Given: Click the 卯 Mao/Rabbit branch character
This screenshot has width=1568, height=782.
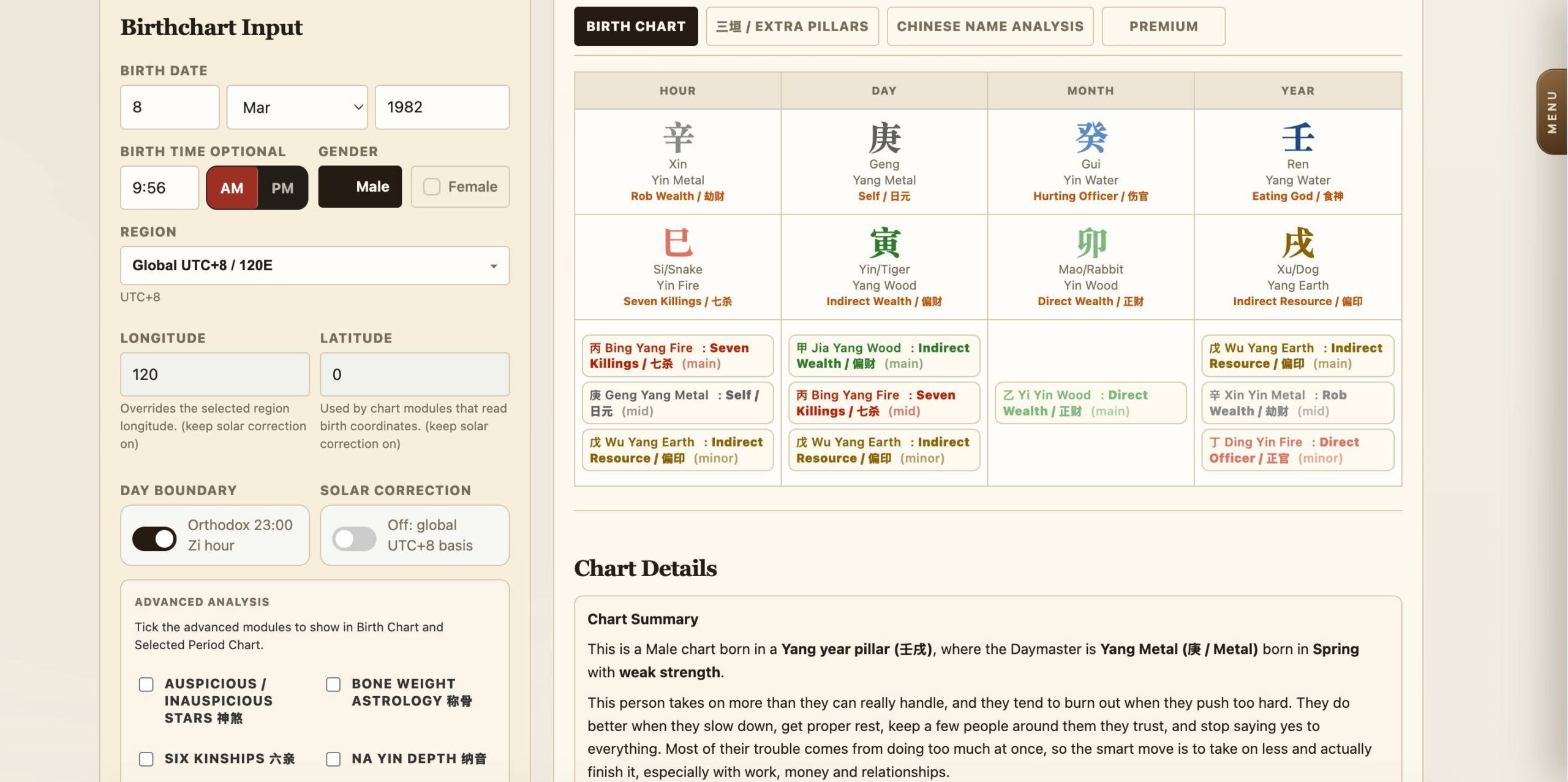Looking at the screenshot, I should click(1090, 243).
